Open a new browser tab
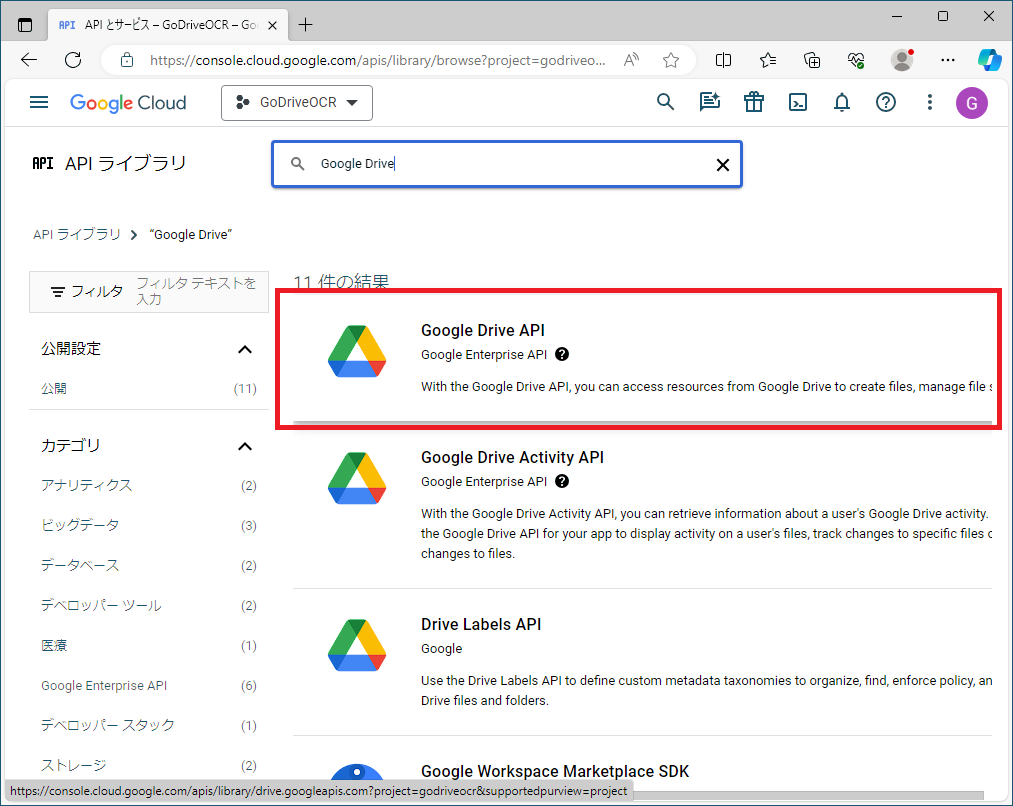 click(306, 25)
